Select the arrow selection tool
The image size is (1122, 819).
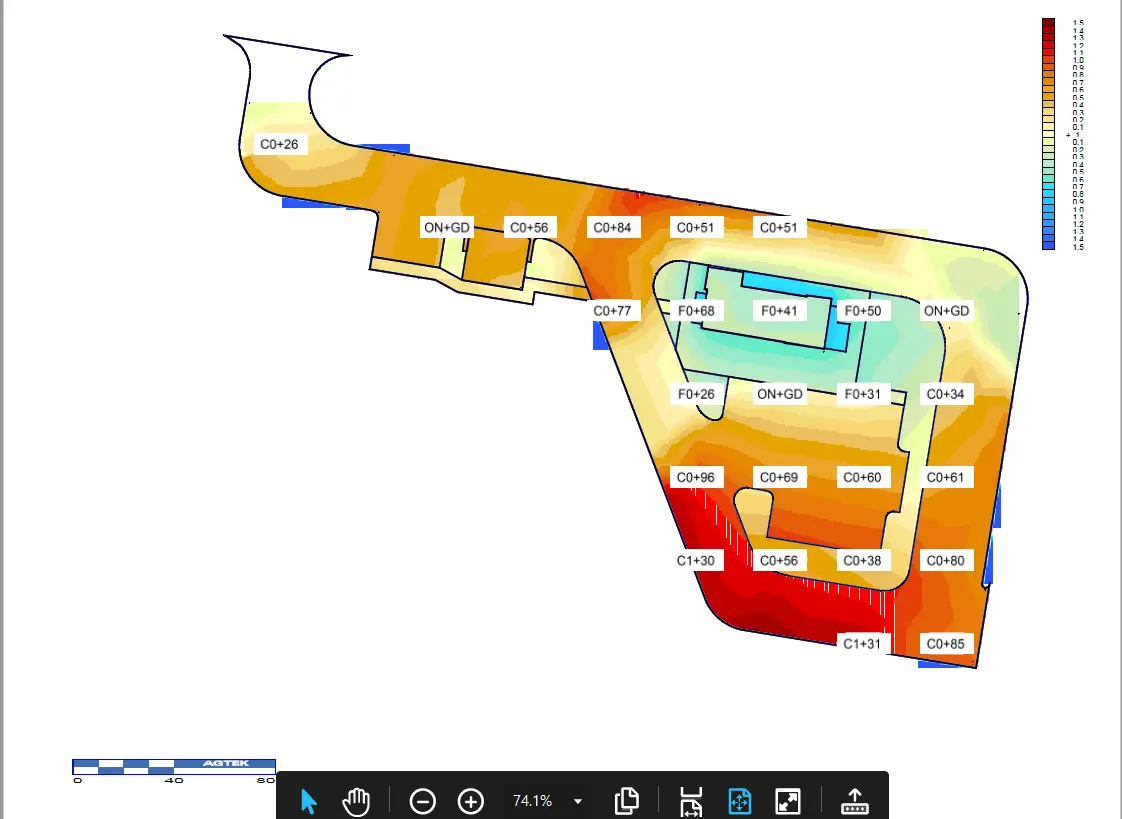pyautogui.click(x=308, y=801)
